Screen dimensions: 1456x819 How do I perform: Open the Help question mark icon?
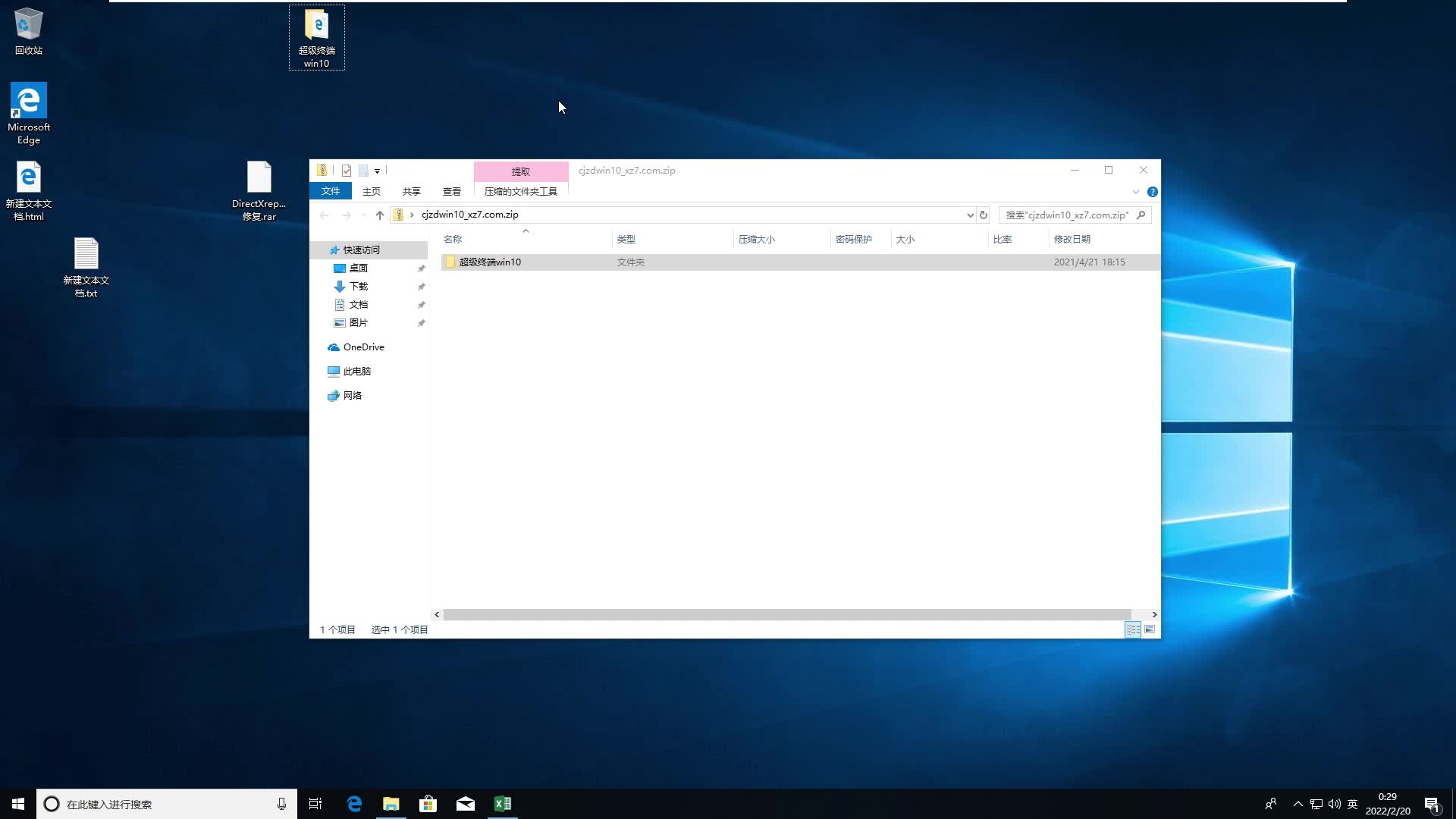tap(1152, 192)
